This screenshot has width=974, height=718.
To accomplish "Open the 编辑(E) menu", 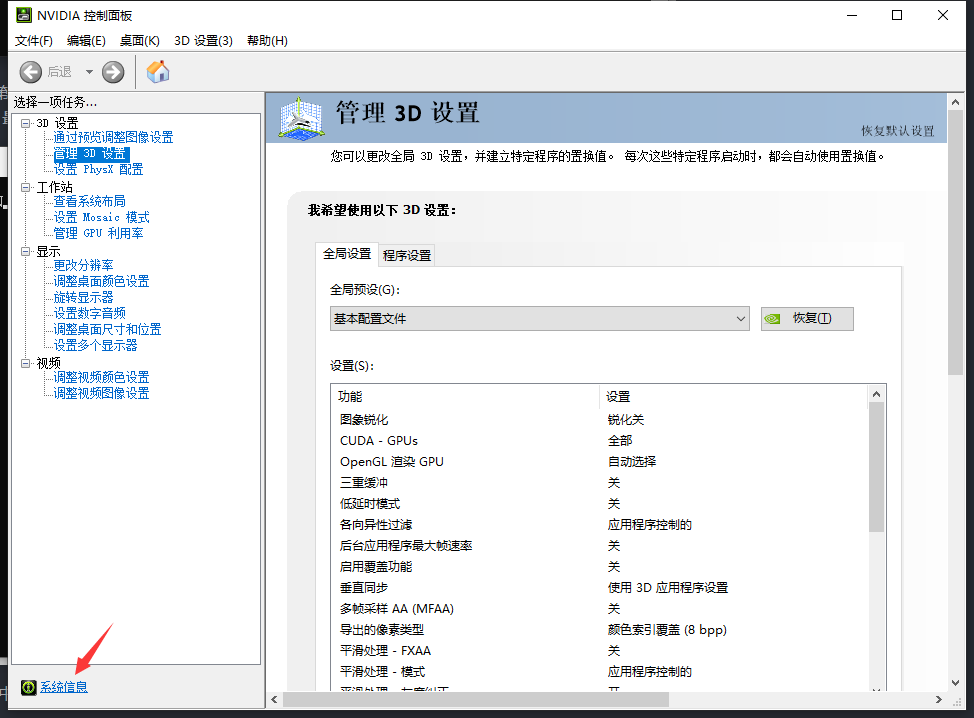I will (x=86, y=40).
